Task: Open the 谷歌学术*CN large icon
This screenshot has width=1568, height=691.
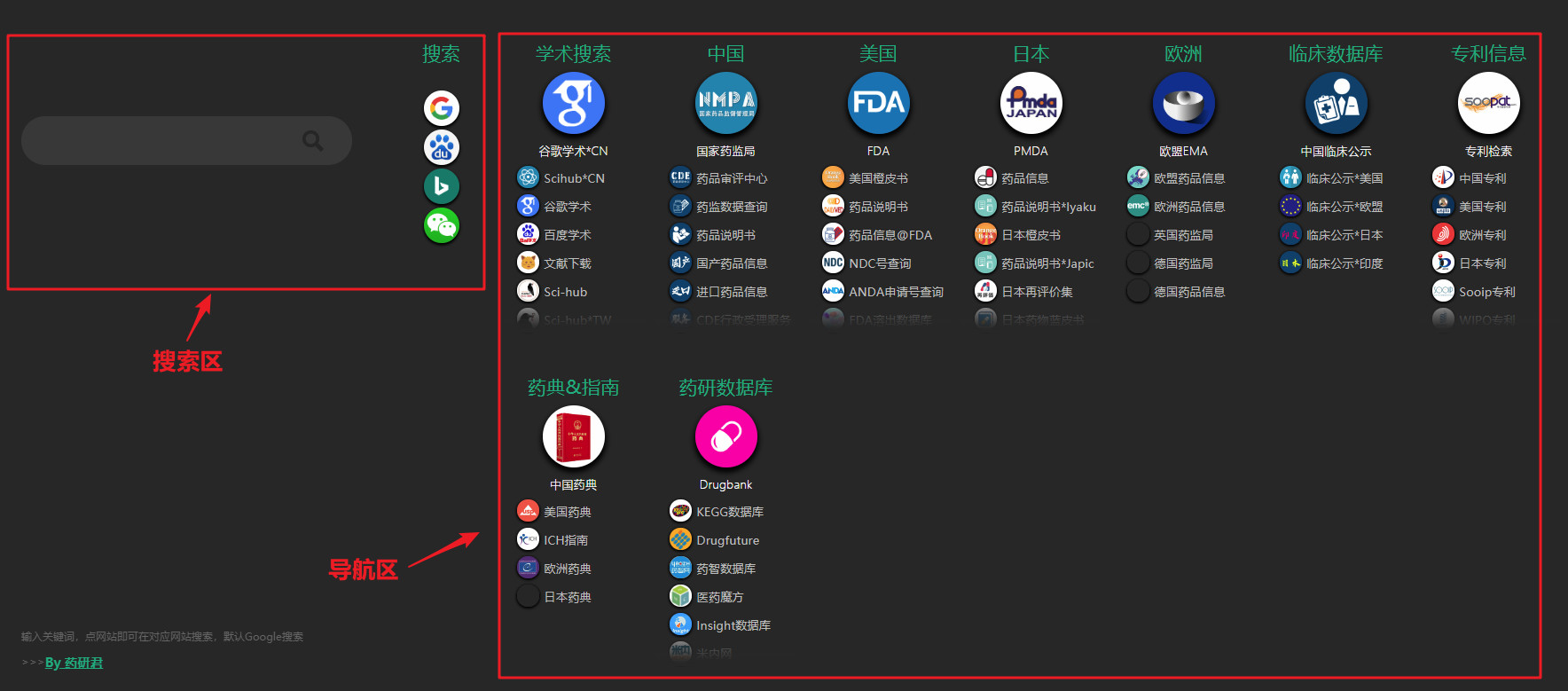Action: click(x=573, y=104)
